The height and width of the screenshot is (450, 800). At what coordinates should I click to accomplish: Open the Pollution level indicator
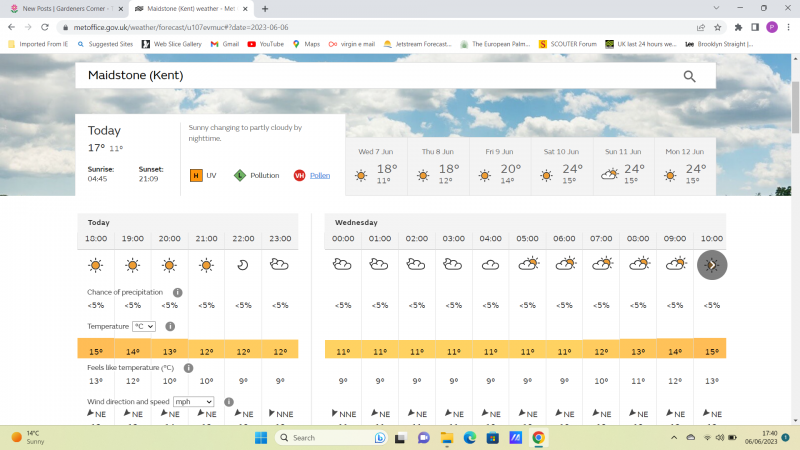pos(257,176)
